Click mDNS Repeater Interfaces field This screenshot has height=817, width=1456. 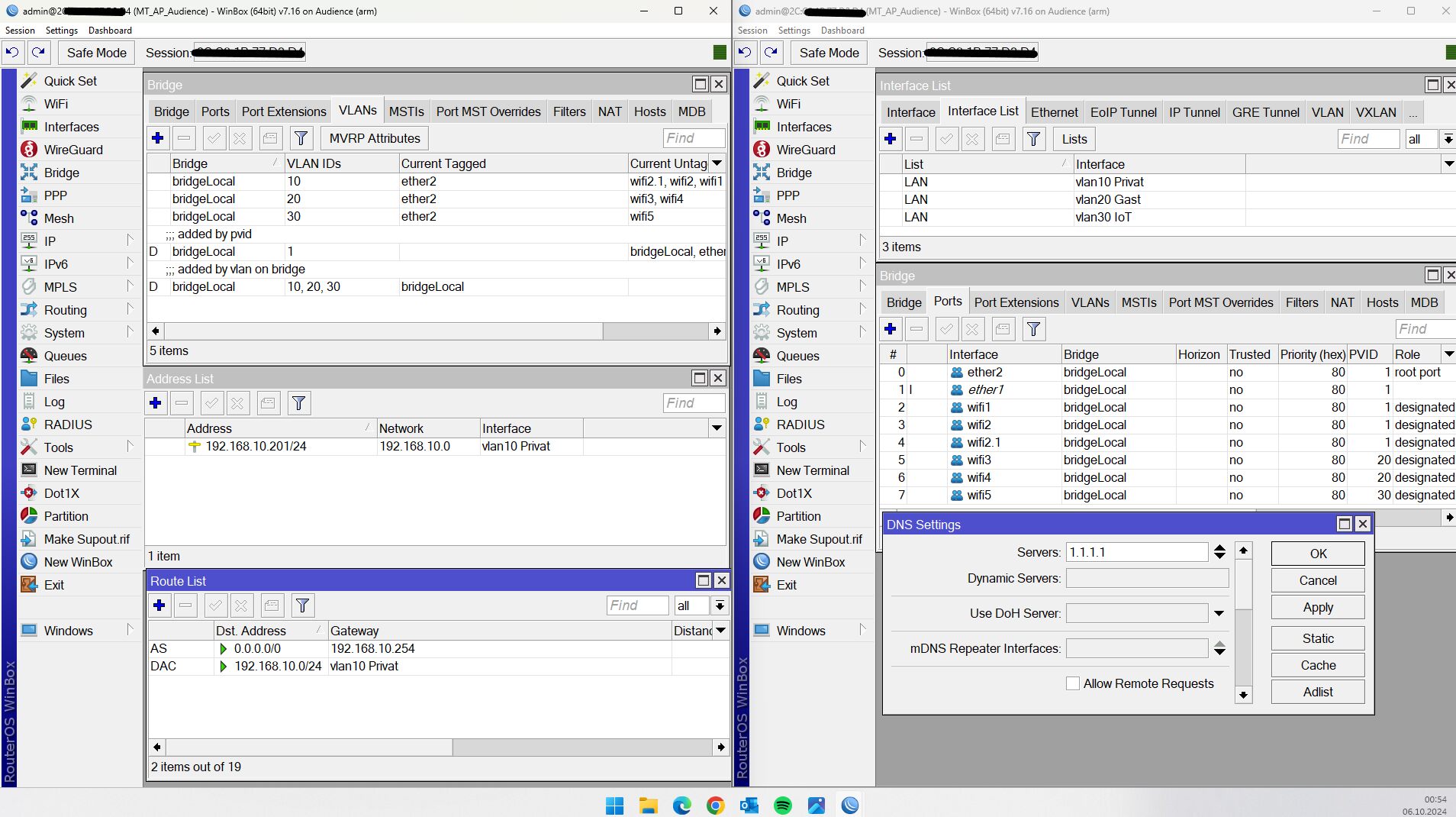point(1136,648)
